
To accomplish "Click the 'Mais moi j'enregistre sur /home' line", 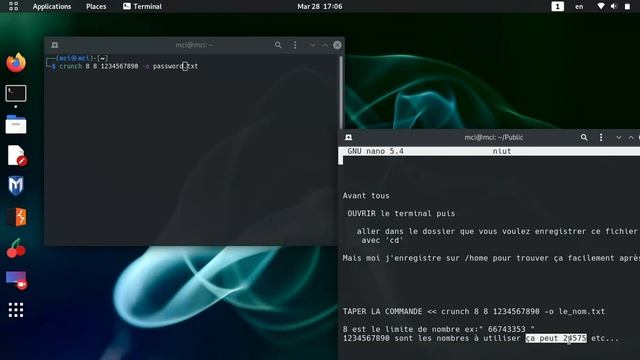I will (x=491, y=258).
